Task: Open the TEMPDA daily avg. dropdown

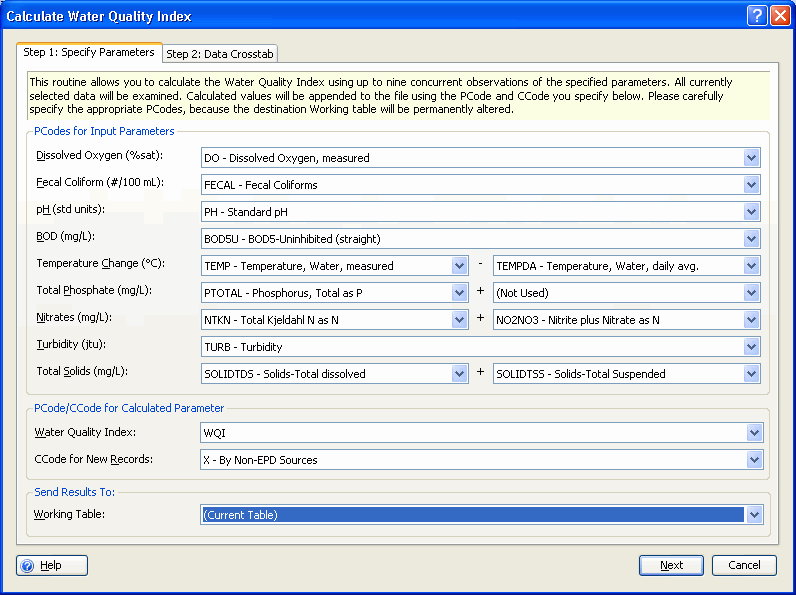Action: (x=752, y=266)
